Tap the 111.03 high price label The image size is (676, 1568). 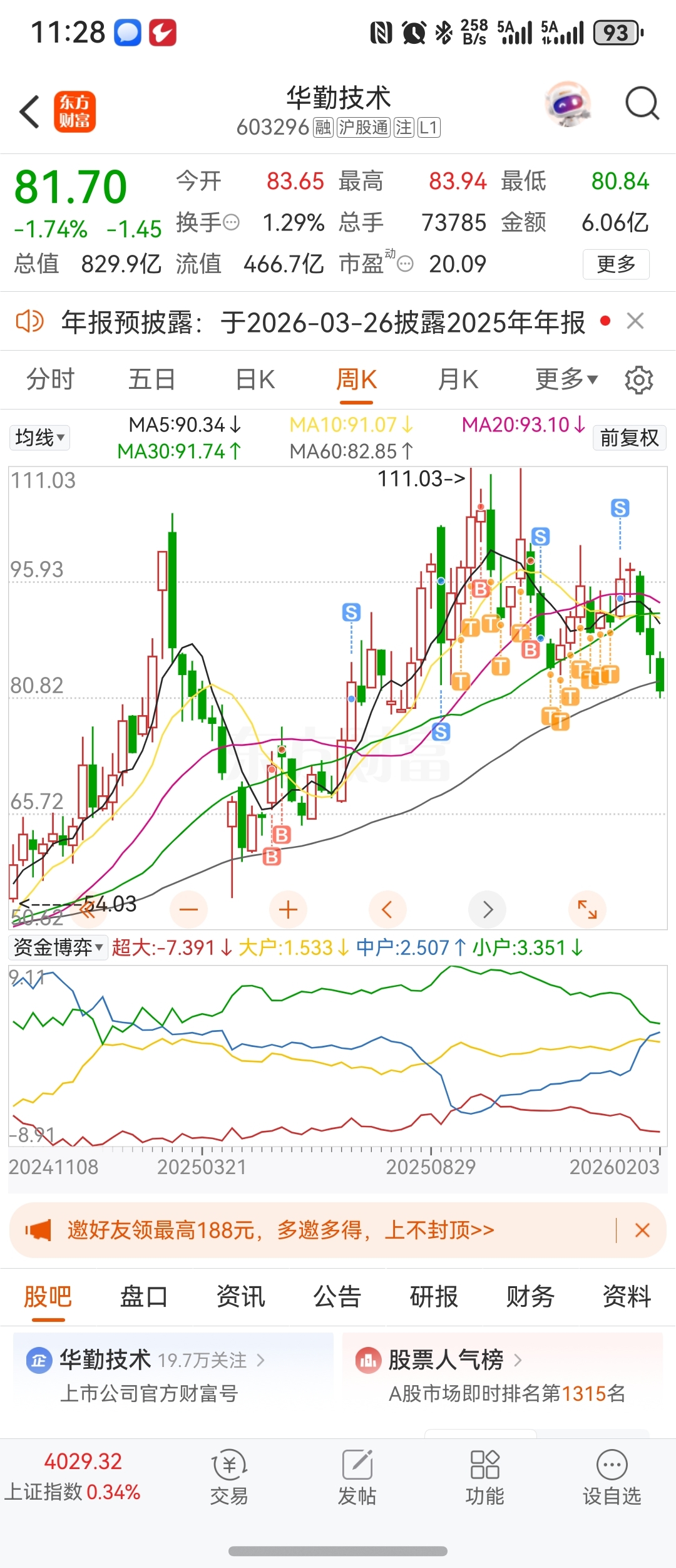click(421, 479)
